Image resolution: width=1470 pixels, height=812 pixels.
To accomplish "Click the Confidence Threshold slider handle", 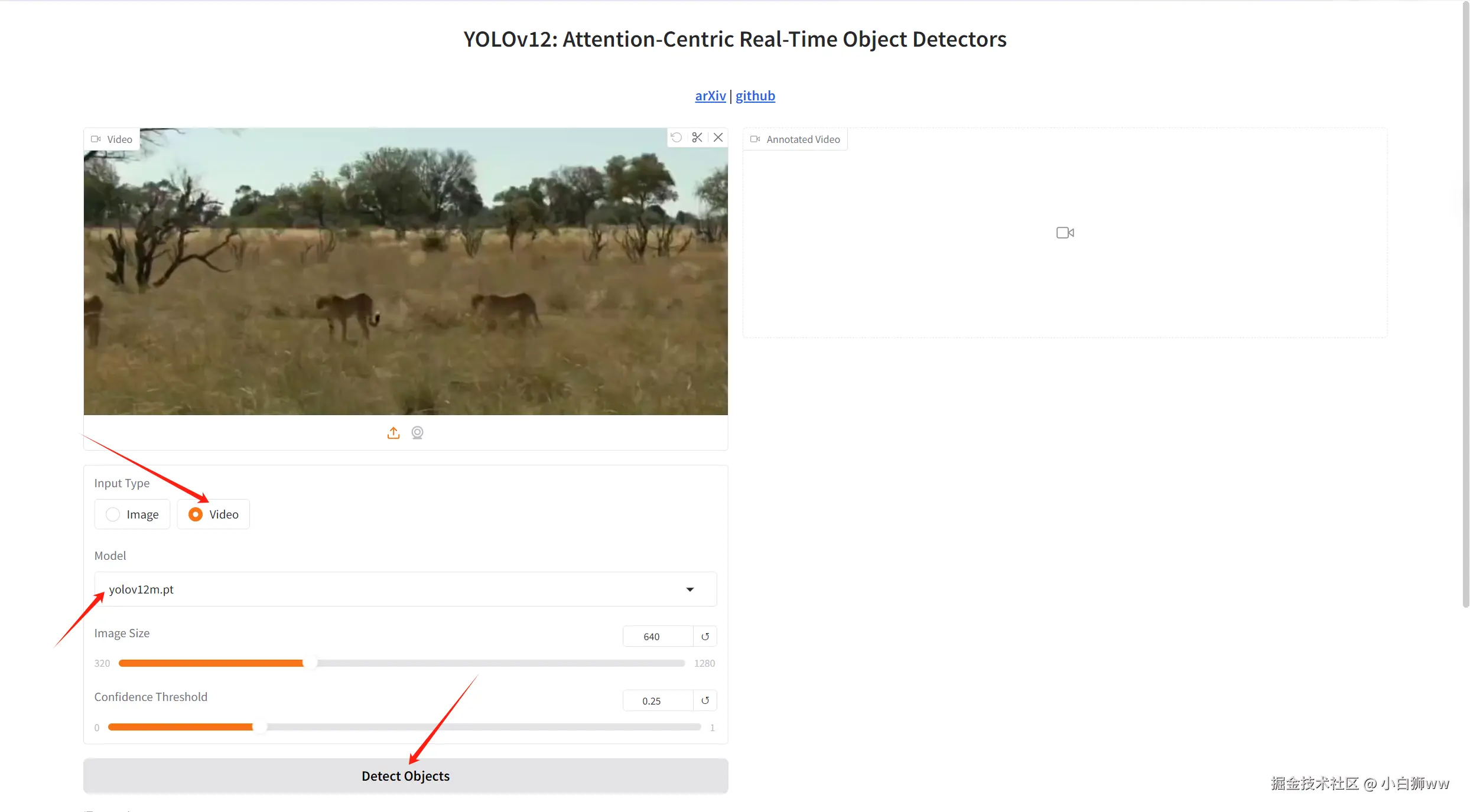I will tap(260, 727).
